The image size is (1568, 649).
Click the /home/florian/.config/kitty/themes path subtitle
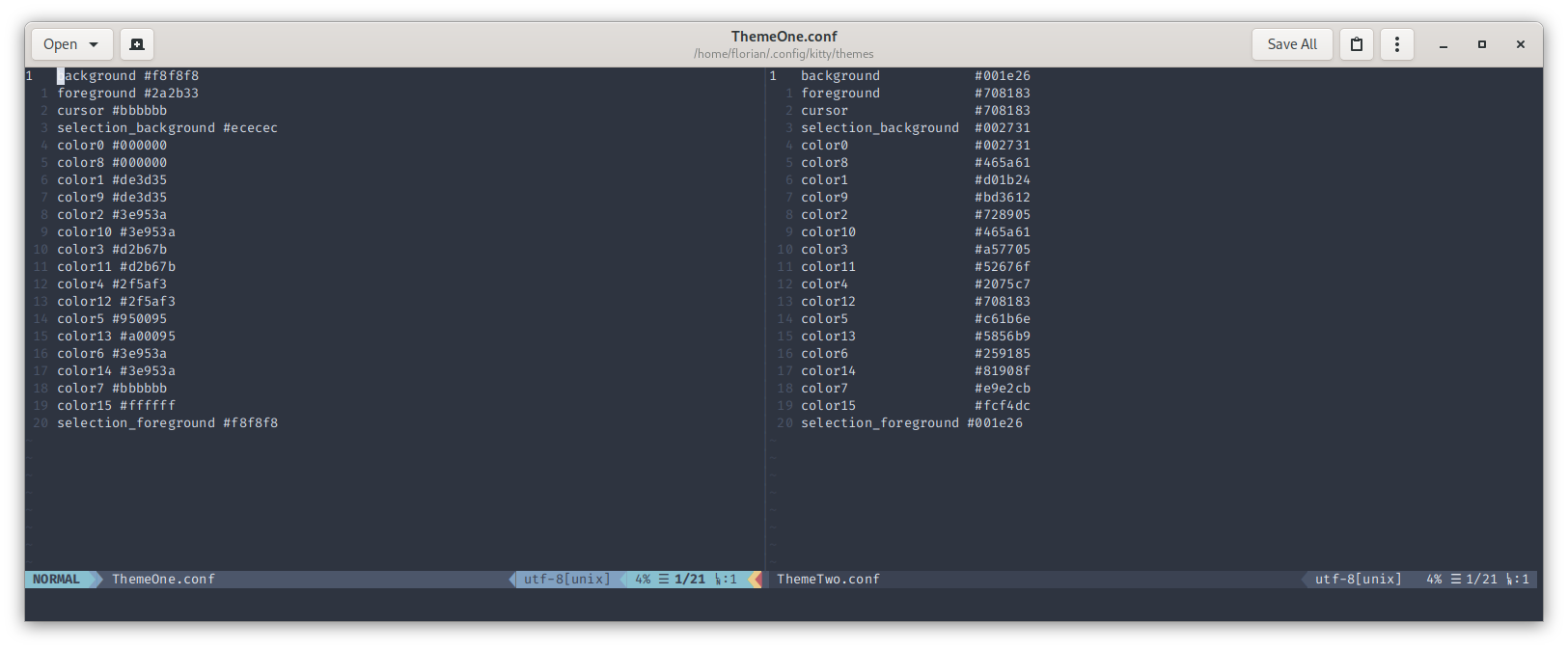784,54
